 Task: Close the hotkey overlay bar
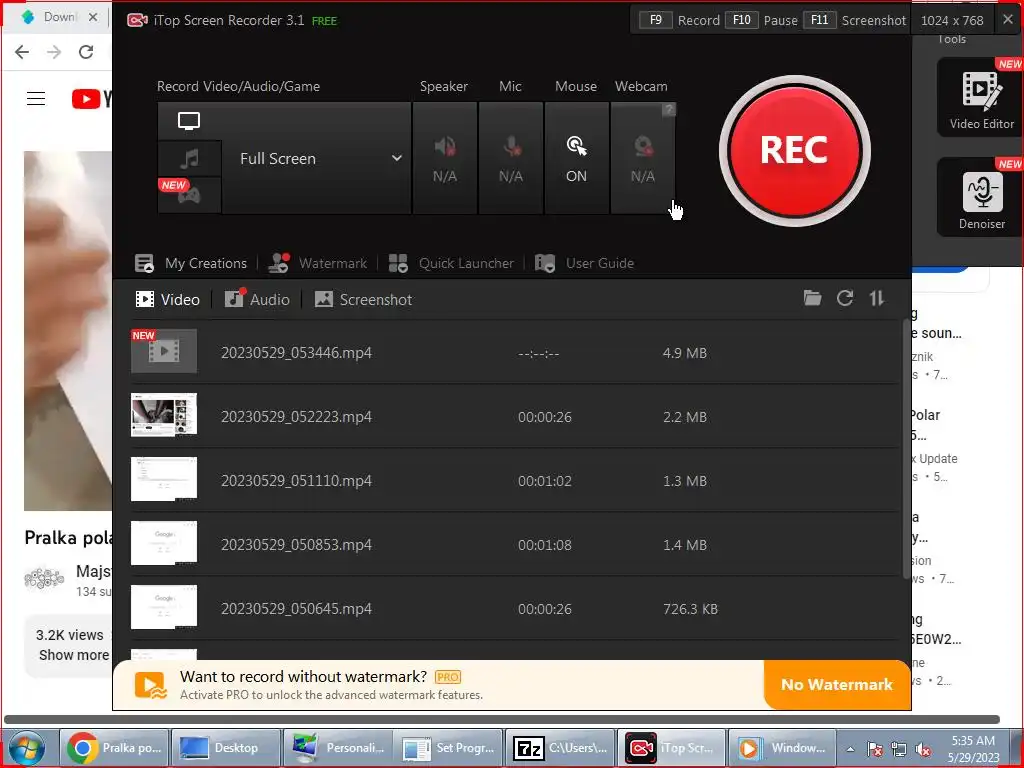coord(1008,20)
